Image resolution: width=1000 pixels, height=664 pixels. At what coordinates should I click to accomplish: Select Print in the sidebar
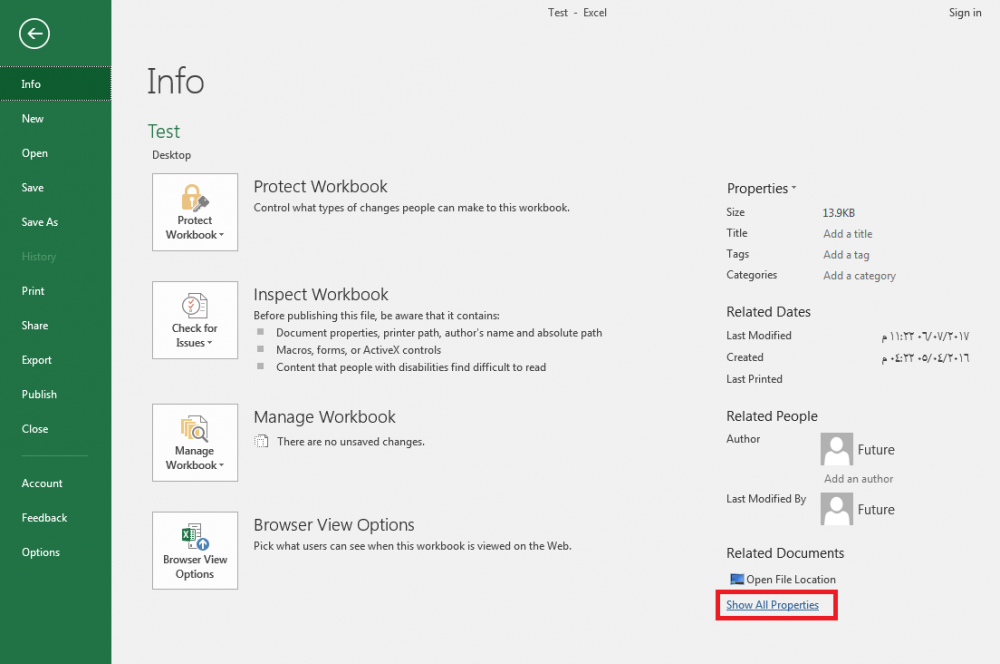coord(55,291)
